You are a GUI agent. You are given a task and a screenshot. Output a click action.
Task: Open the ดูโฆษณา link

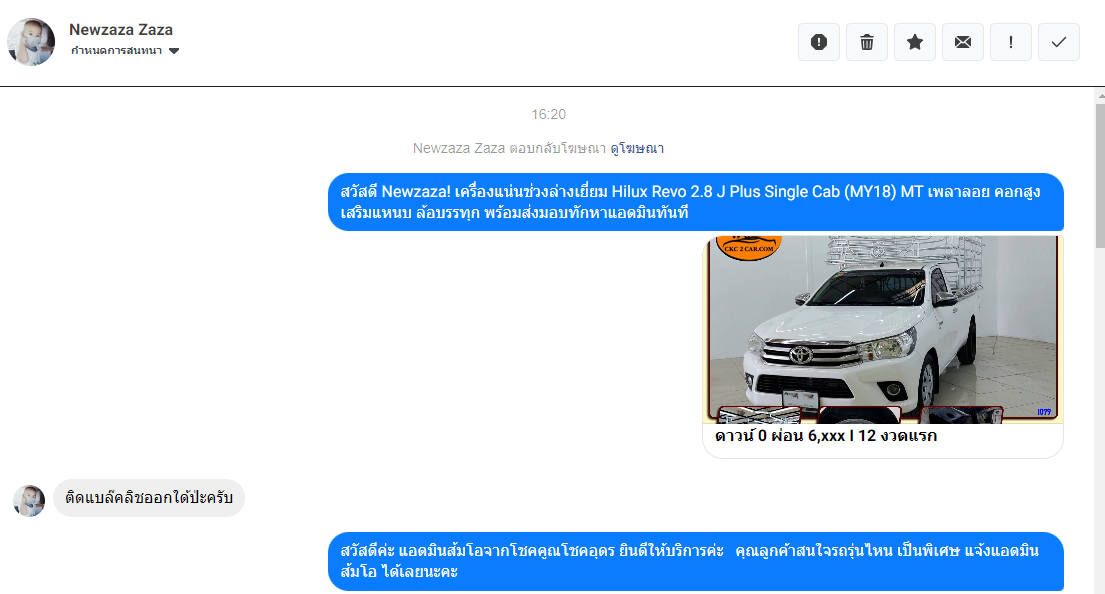[x=637, y=148]
